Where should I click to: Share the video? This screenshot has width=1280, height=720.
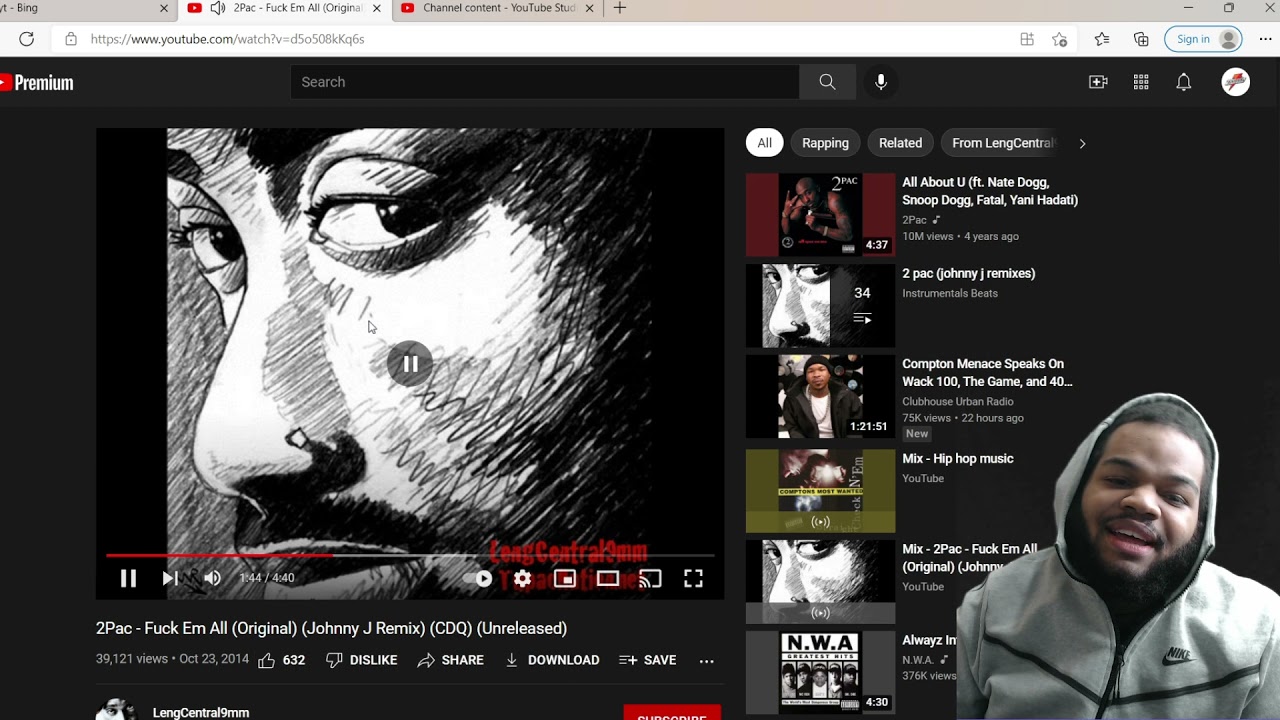(450, 660)
